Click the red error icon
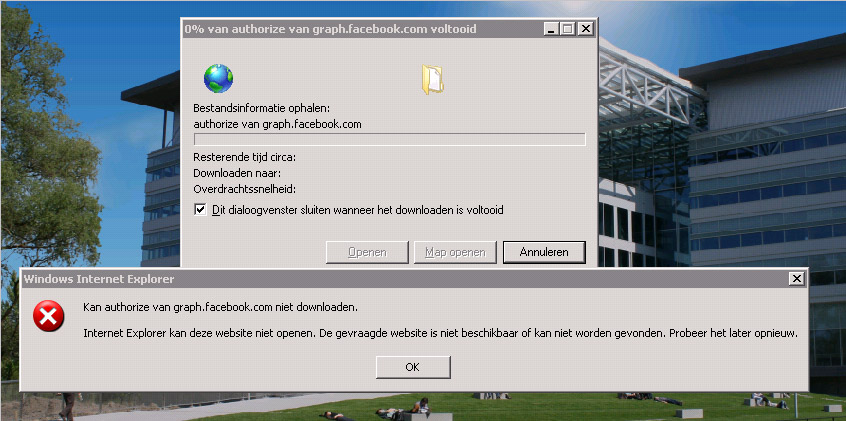Screen dimensions: 846x421 click(x=47, y=317)
